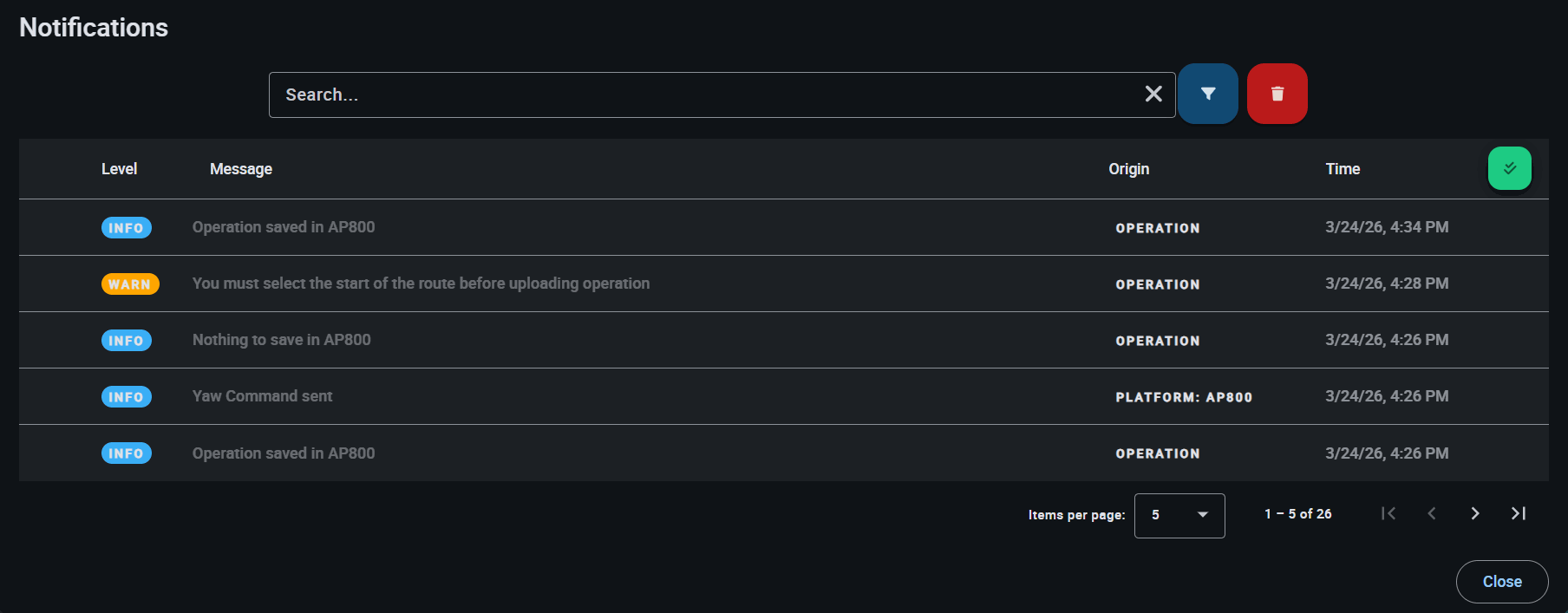Select the Yaw Command sent notification
Image resolution: width=1568 pixels, height=613 pixels.
[262, 396]
